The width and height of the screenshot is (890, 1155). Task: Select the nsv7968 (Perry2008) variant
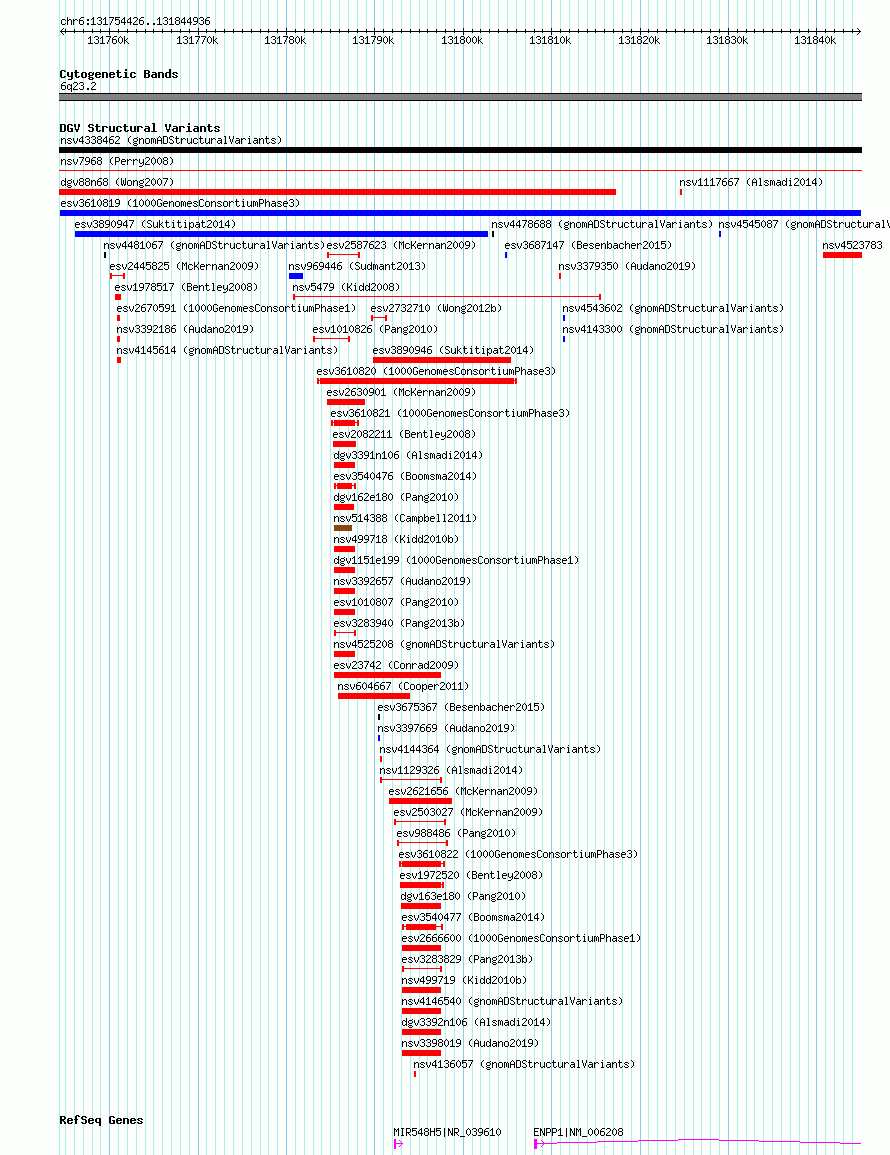(117, 161)
